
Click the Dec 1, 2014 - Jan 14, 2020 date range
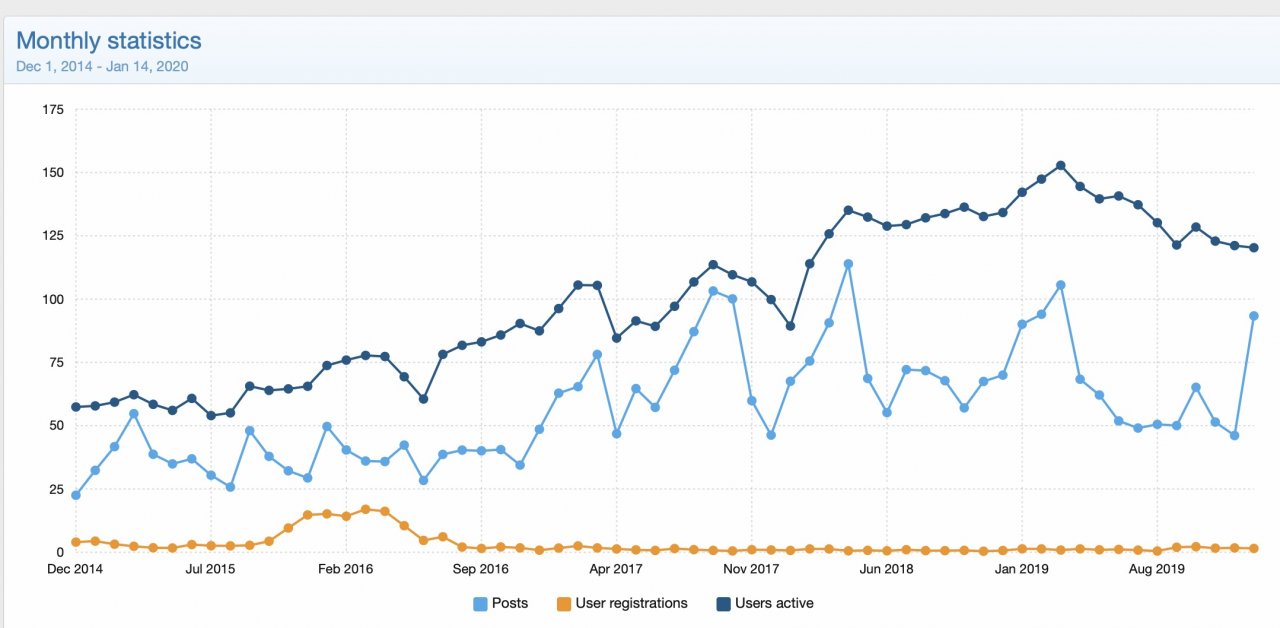click(102, 67)
